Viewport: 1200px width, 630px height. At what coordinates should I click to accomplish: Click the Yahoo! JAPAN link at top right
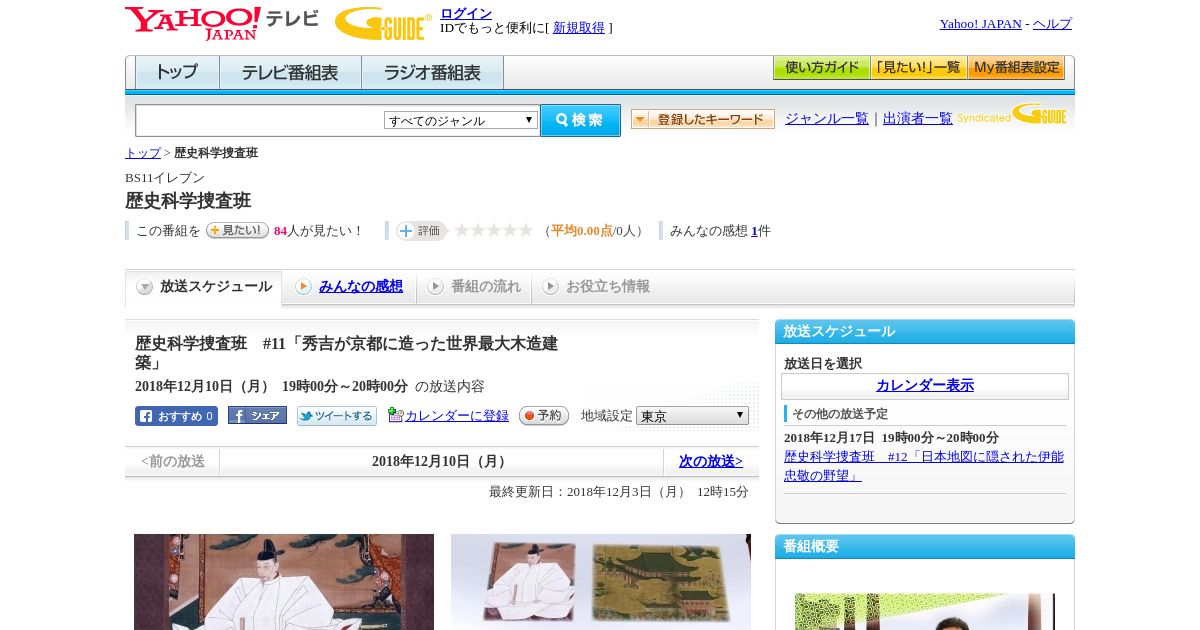tap(981, 24)
